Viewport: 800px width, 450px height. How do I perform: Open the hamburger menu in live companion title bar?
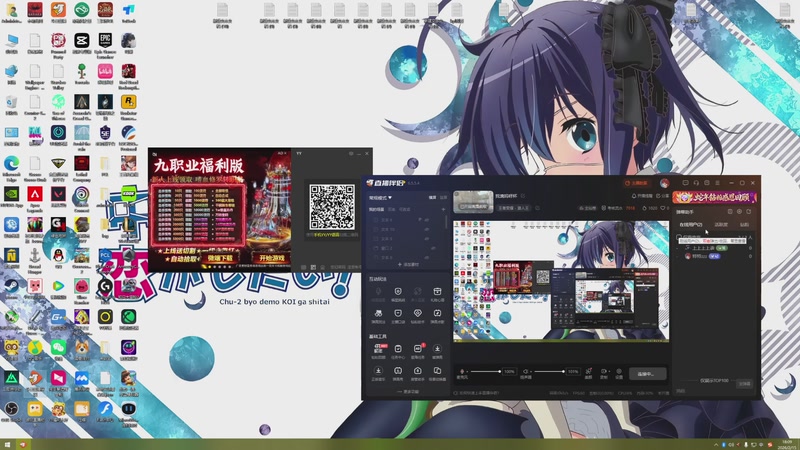717,183
